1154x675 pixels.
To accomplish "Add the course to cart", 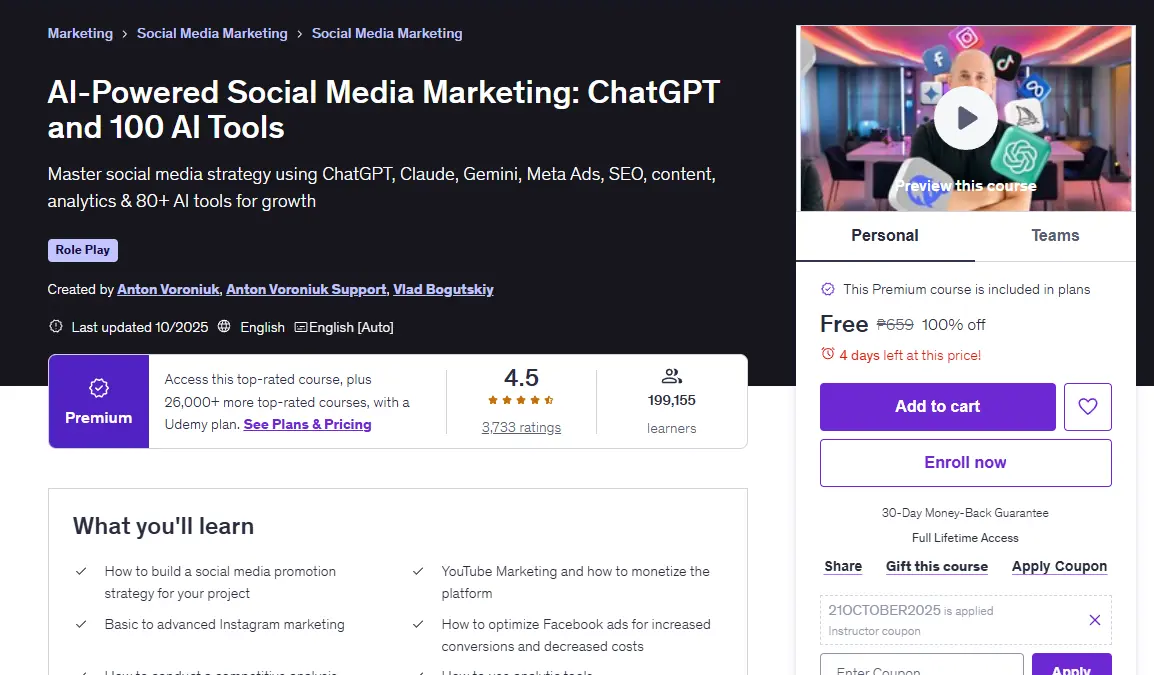I will pos(938,406).
